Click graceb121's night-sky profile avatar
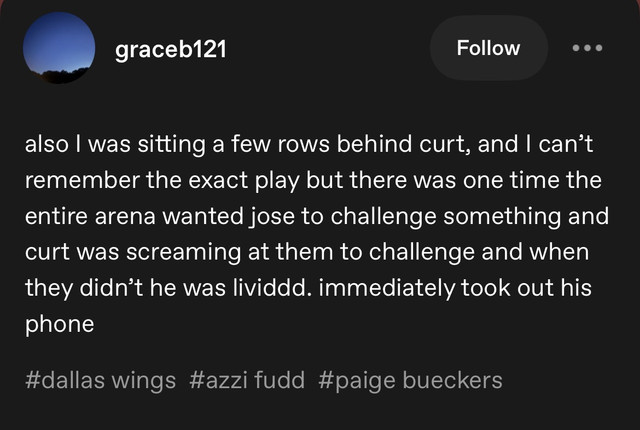Screen dimensions: 640x430 pyautogui.click(x=59, y=48)
